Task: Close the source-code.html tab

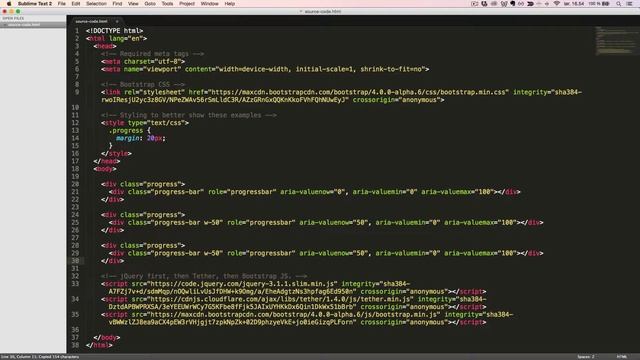Action: (117, 21)
